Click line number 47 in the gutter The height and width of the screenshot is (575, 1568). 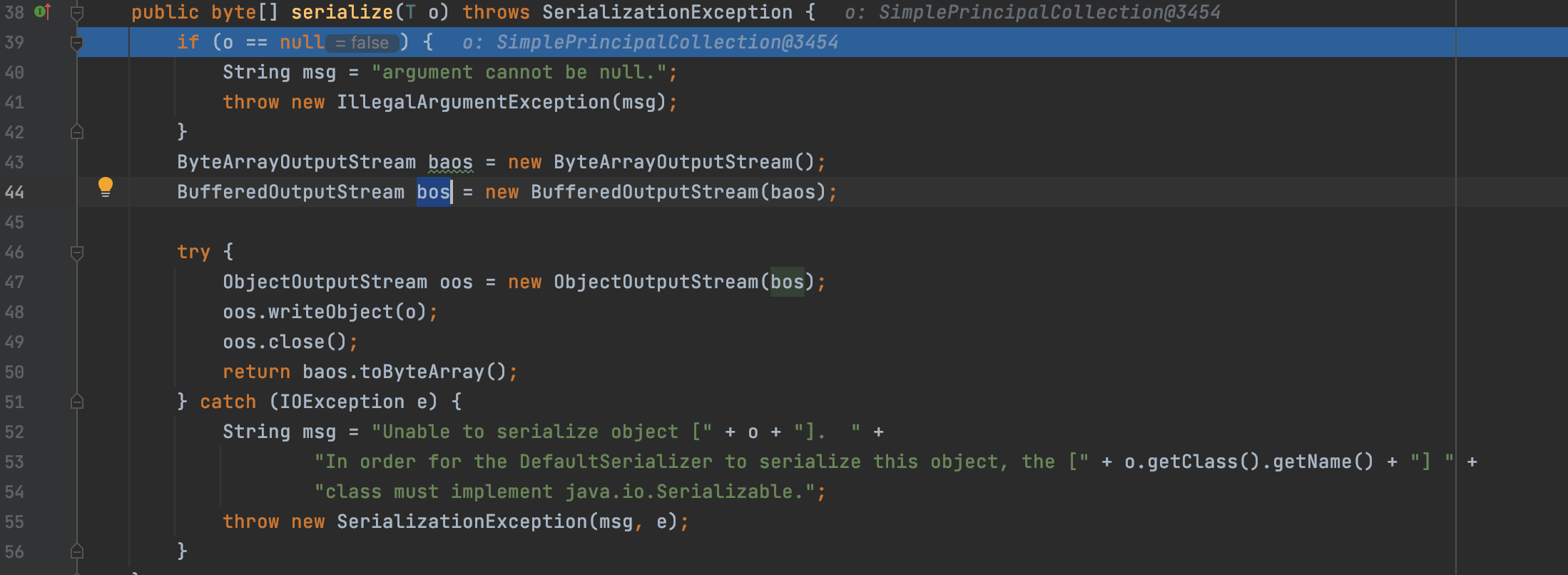(x=14, y=283)
